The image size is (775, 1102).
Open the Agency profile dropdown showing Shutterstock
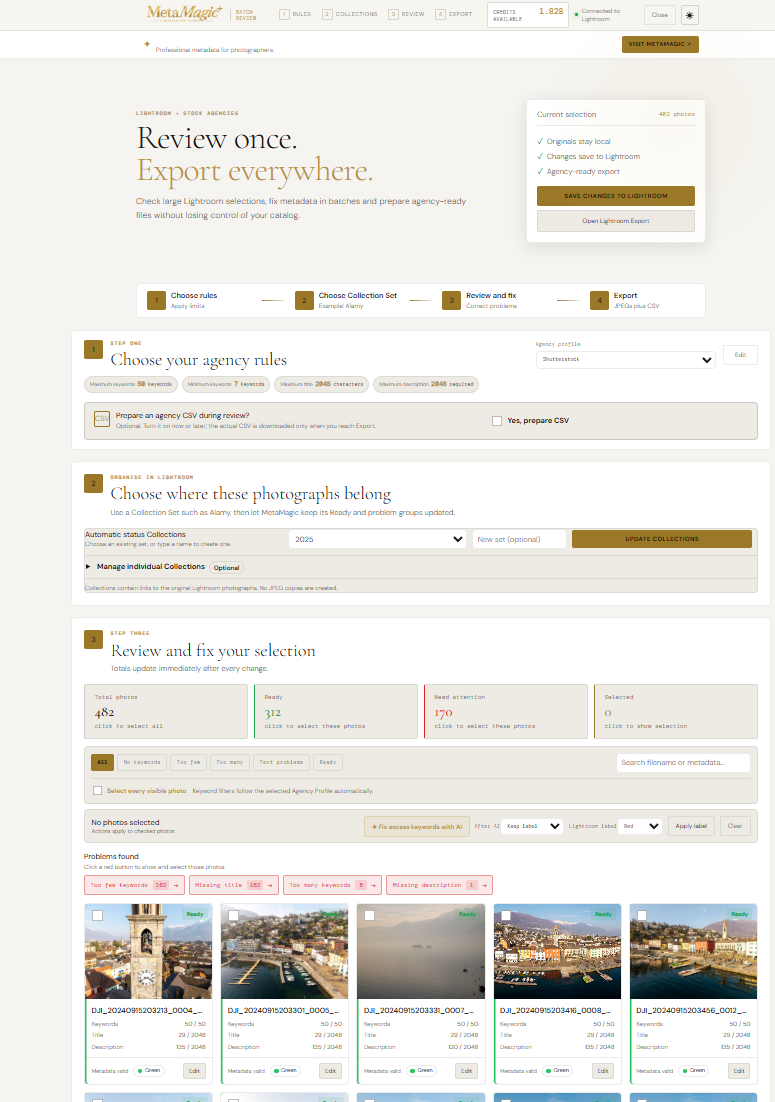point(625,359)
